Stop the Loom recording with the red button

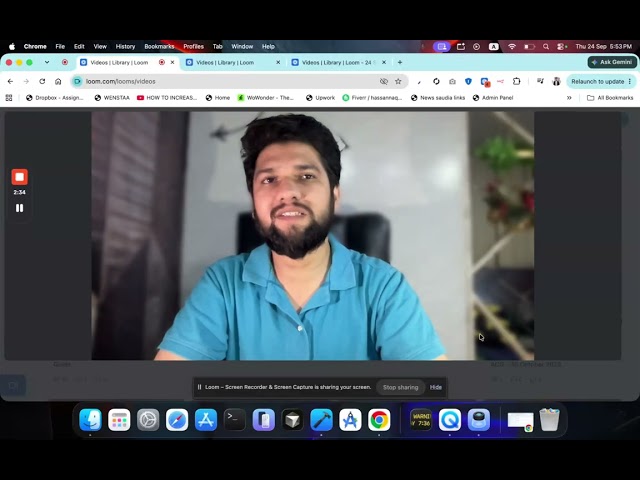coord(19,177)
